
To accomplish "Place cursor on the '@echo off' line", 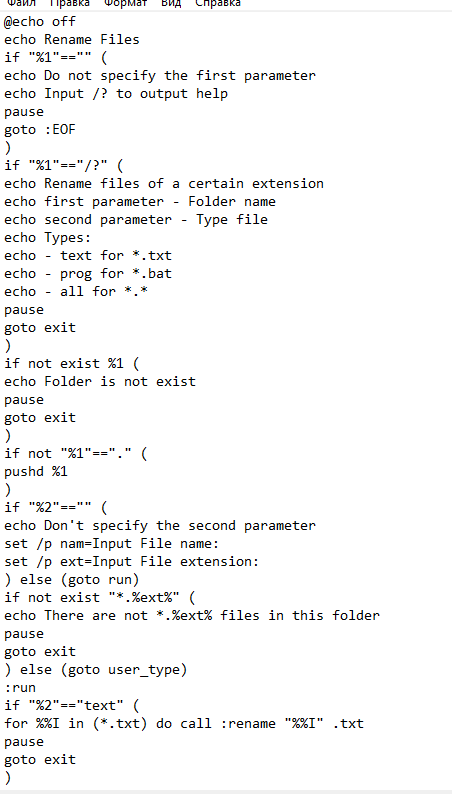I will [x=39, y=22].
